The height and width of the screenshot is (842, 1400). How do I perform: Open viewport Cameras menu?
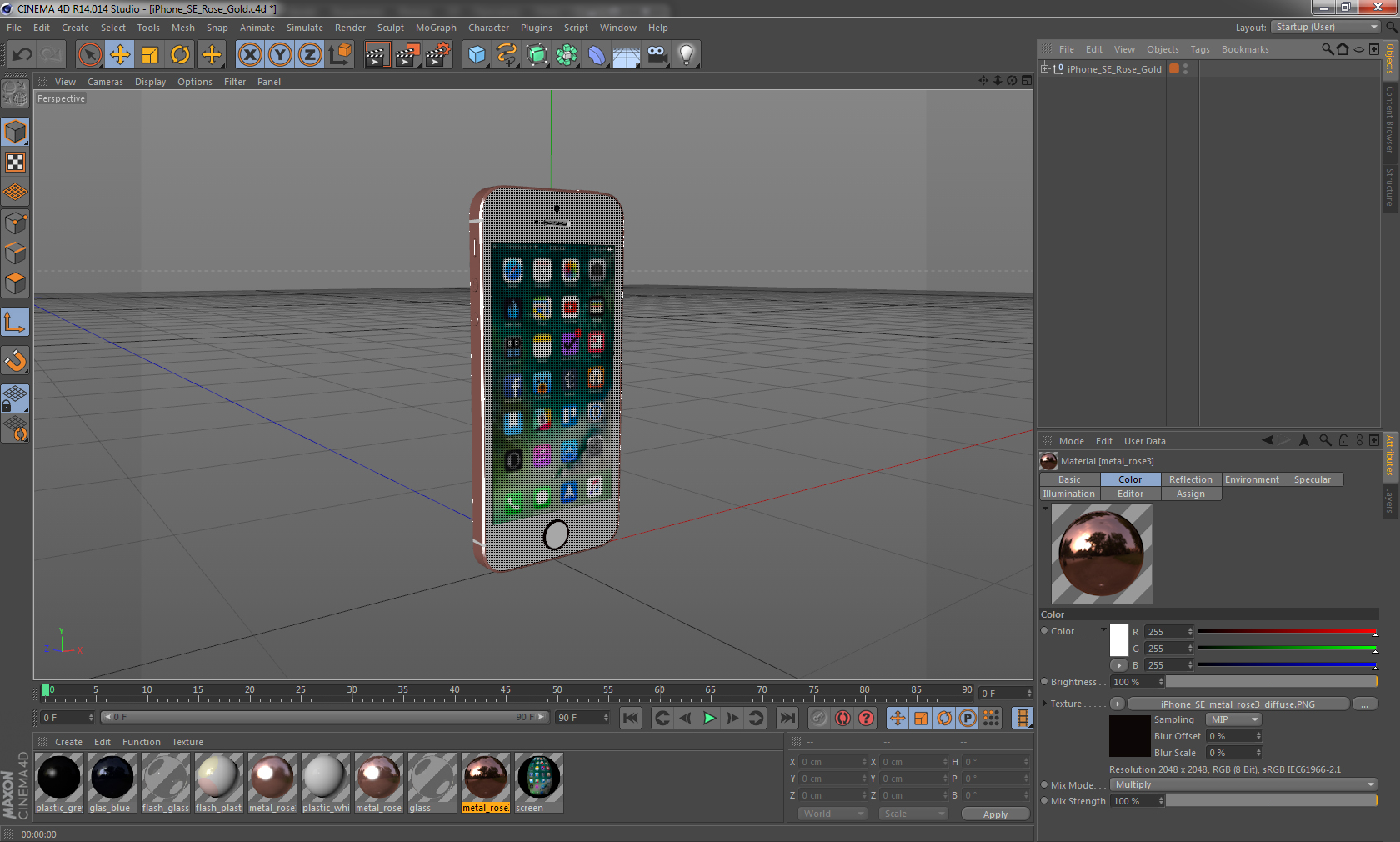click(105, 82)
